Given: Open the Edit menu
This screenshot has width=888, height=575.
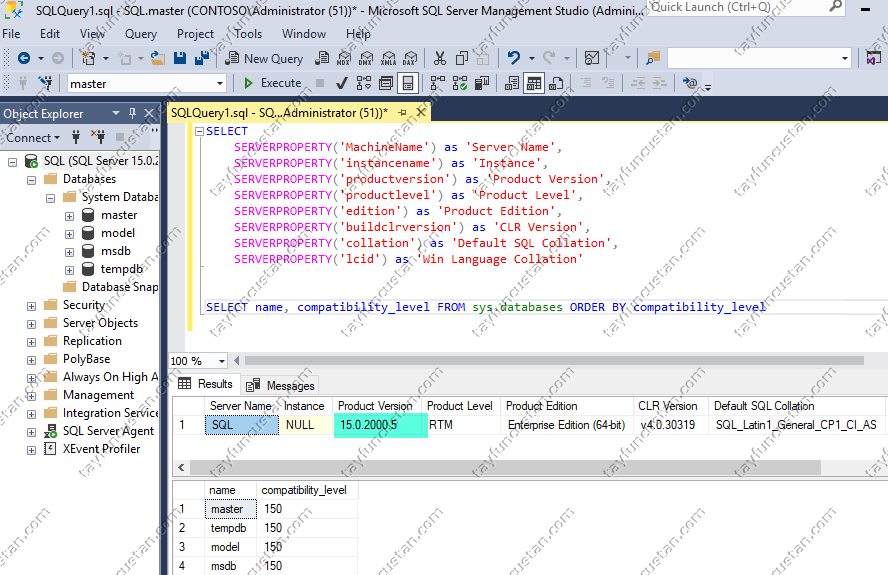Looking at the screenshot, I should pyautogui.click(x=50, y=34).
